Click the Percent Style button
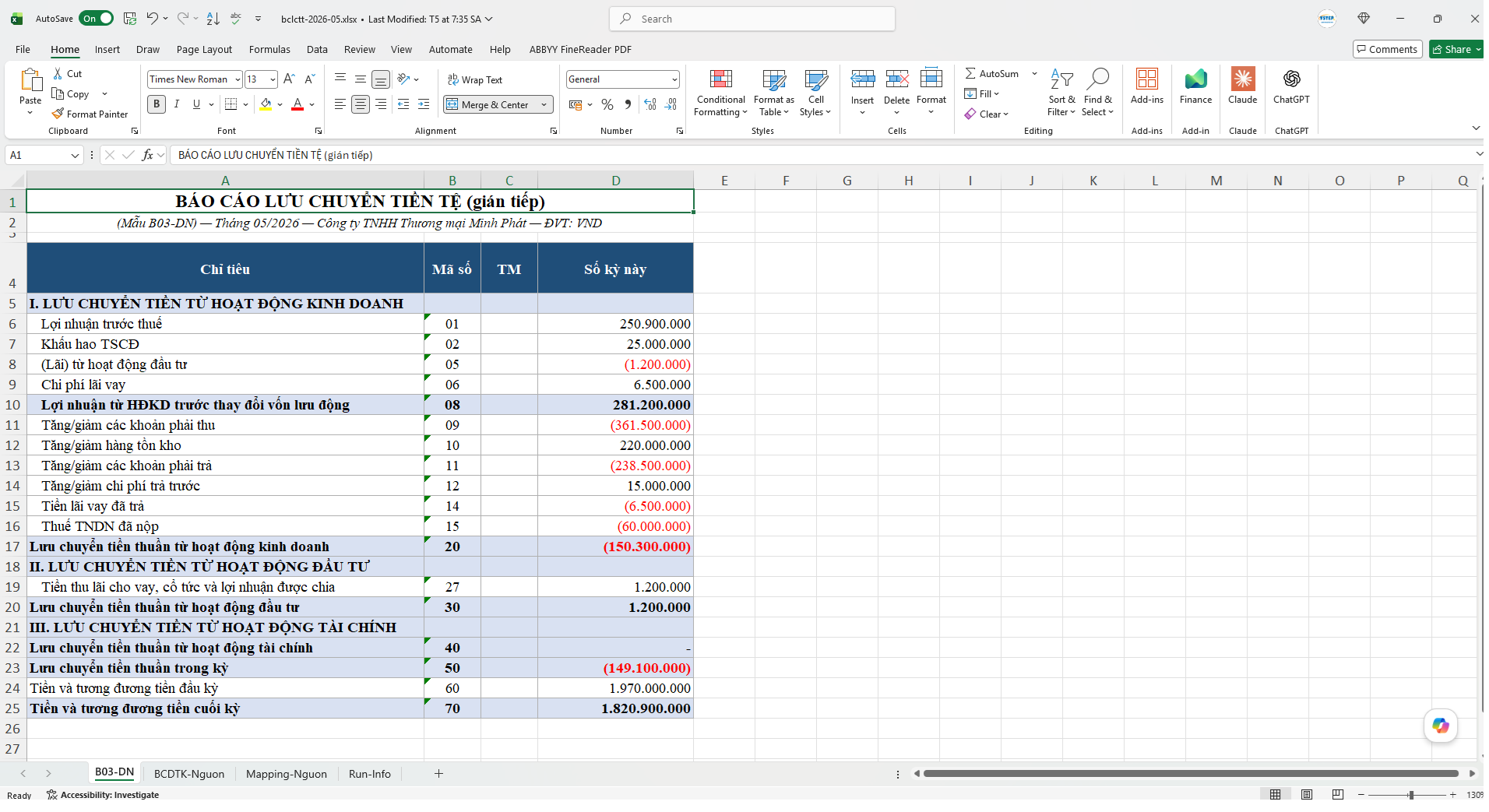The image size is (1489, 812). pos(607,104)
